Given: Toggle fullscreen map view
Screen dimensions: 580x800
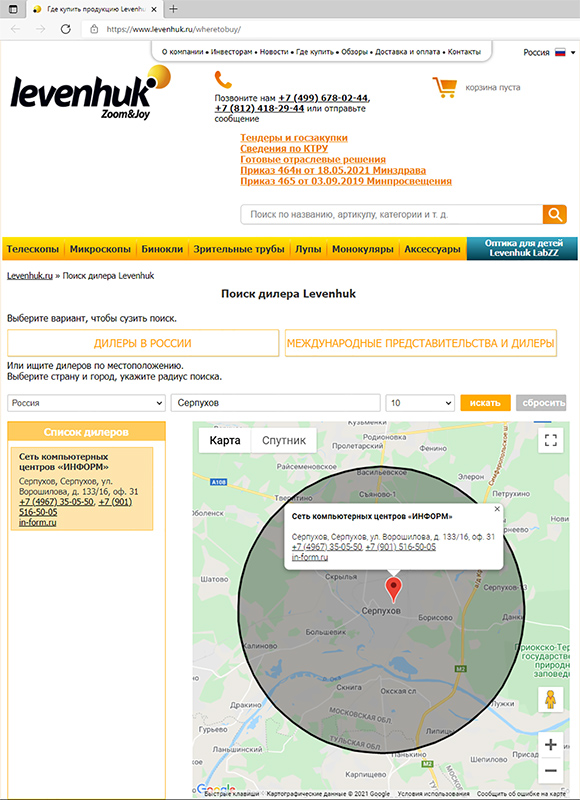Looking at the screenshot, I should (550, 440).
